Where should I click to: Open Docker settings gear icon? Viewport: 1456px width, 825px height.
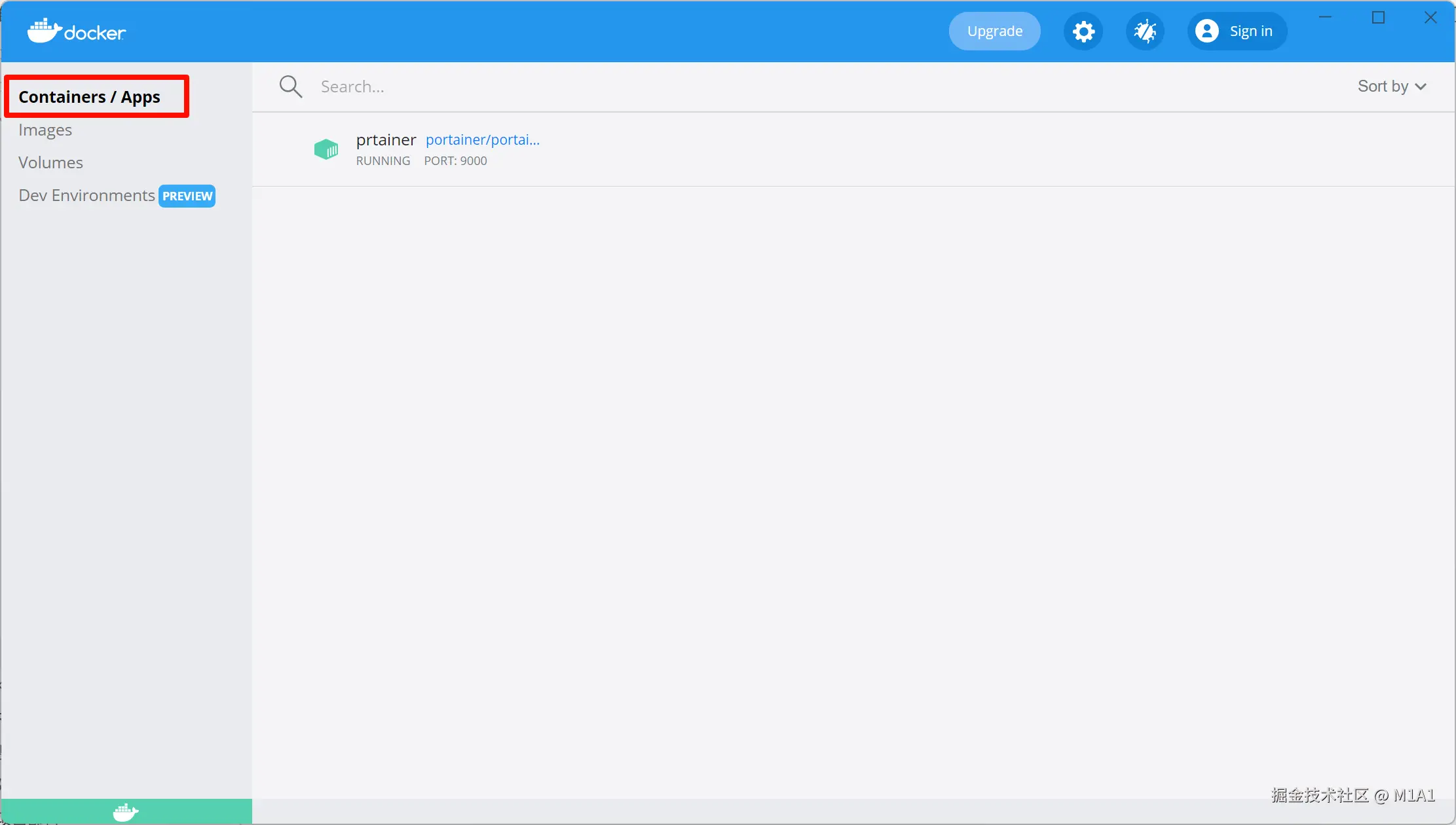(1083, 31)
